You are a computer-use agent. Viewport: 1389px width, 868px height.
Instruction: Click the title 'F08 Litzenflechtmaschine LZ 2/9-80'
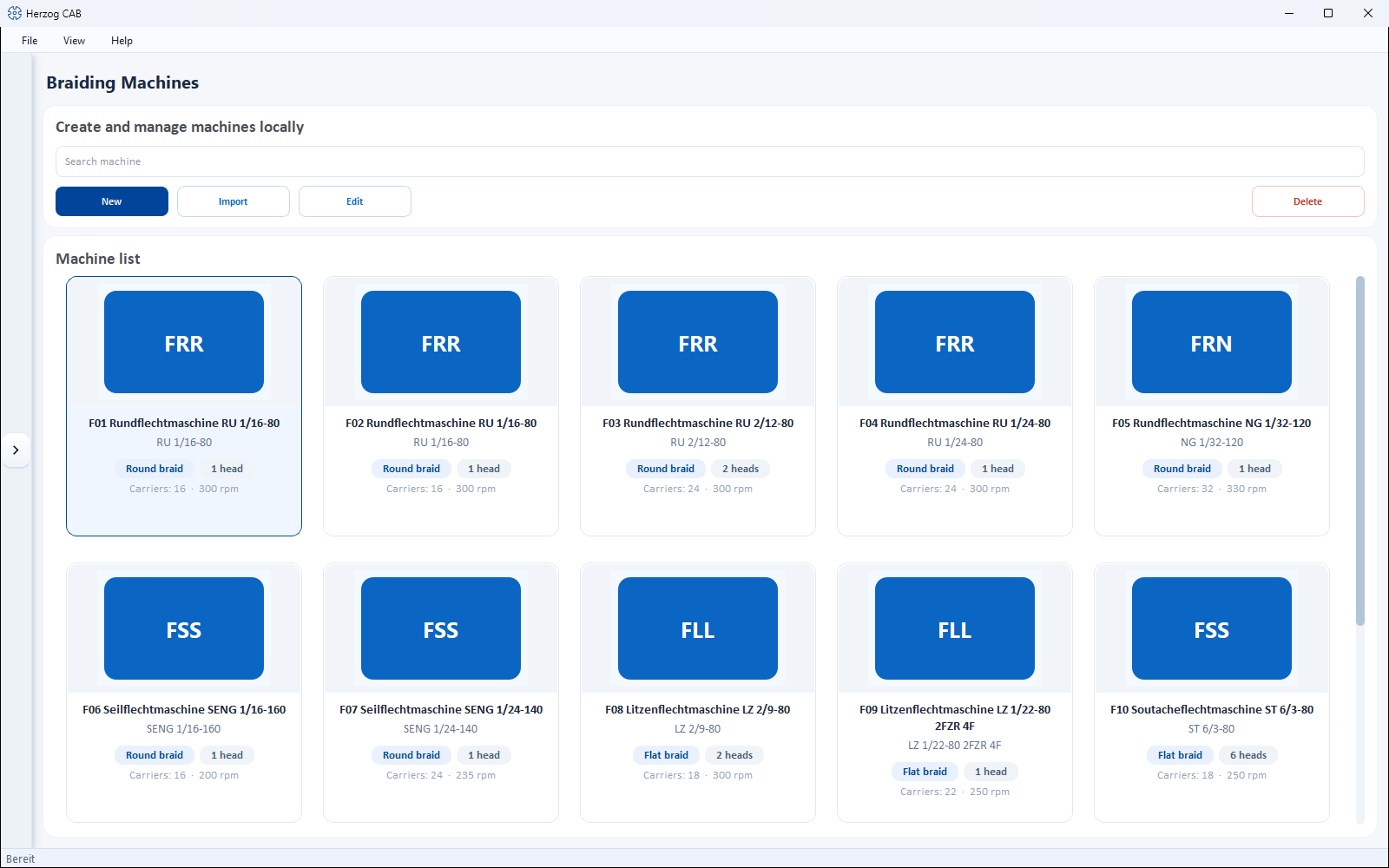(698, 710)
